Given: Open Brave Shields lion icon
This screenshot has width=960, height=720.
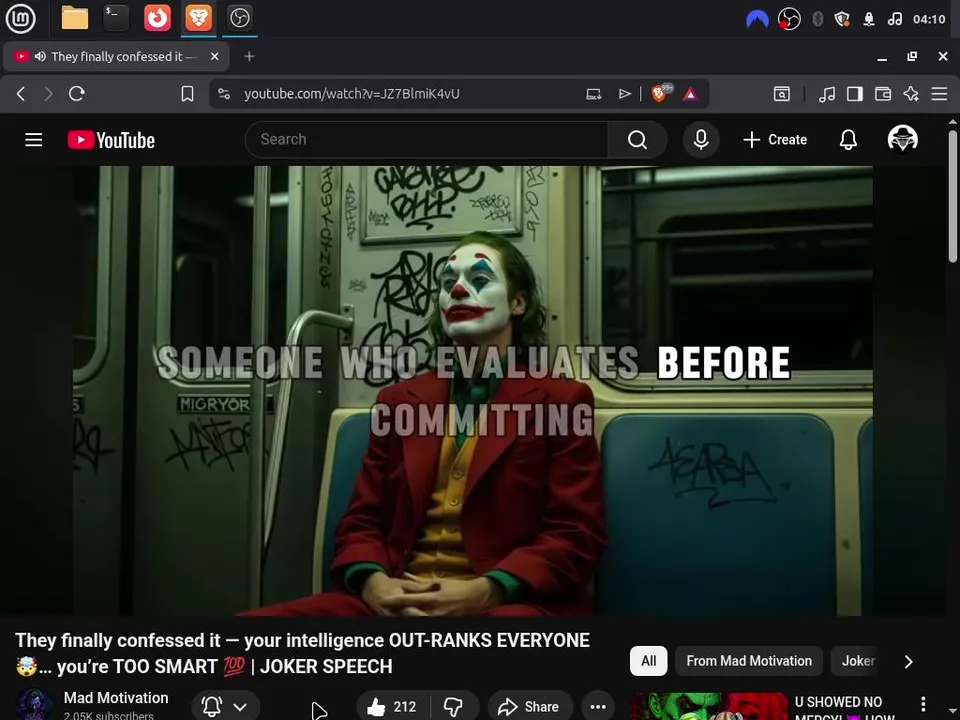Looking at the screenshot, I should point(661,93).
